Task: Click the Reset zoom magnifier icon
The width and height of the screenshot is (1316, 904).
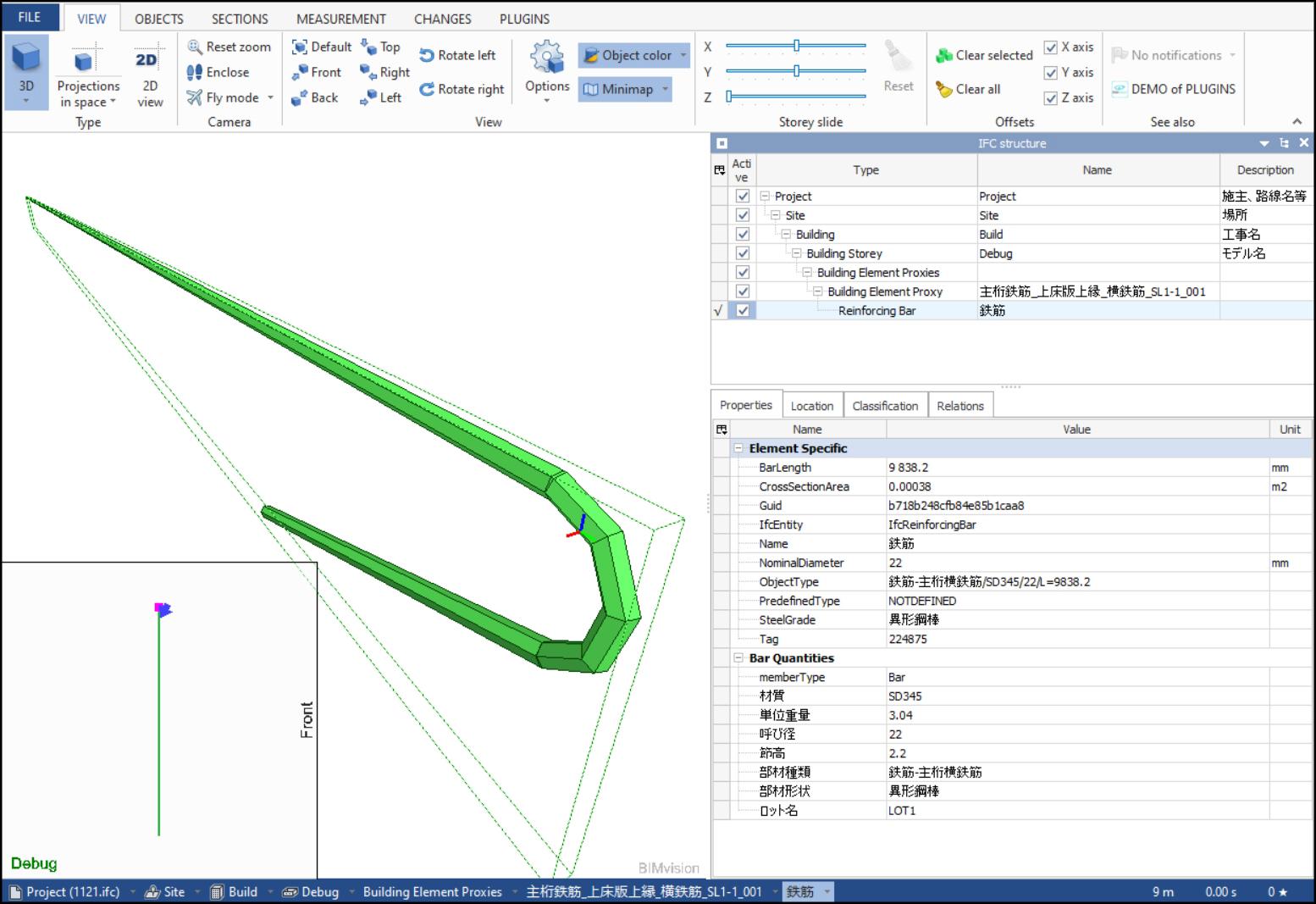Action: click(195, 47)
